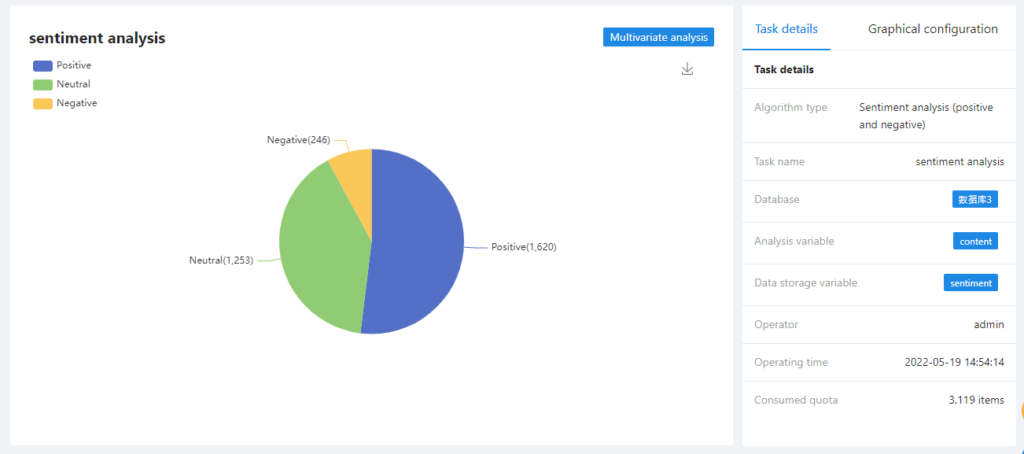Click the 数据库3 database tag

coord(975,199)
